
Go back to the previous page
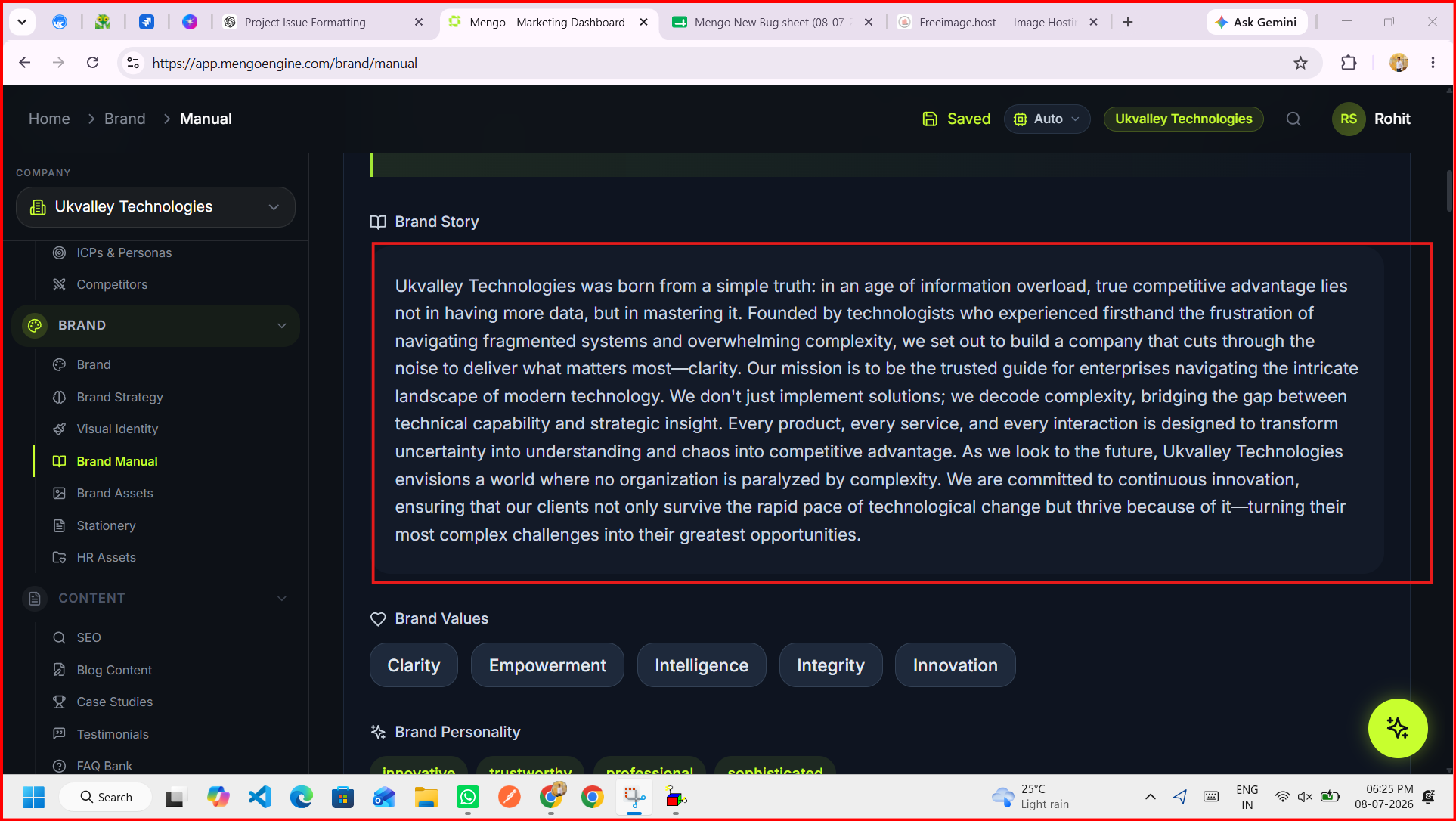point(25,63)
